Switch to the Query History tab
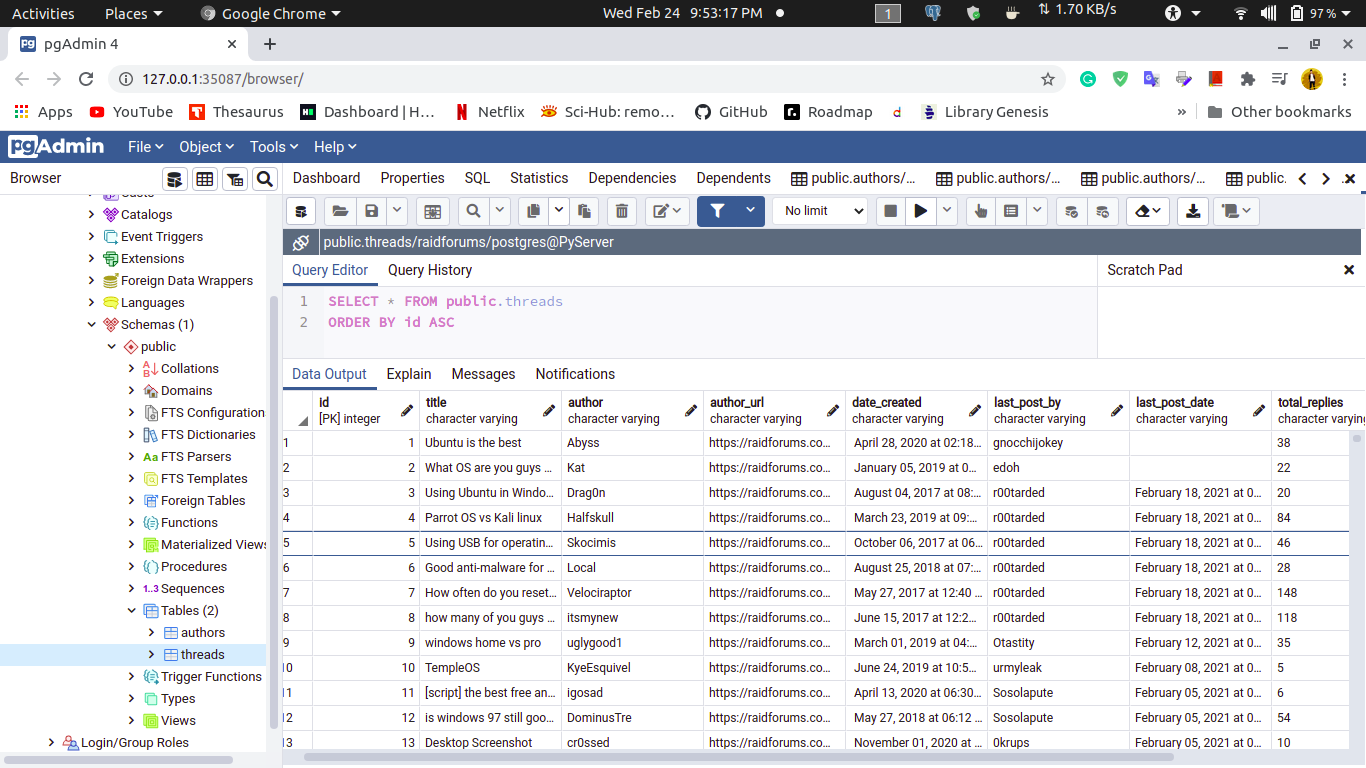This screenshot has height=768, width=1366. pos(430,270)
